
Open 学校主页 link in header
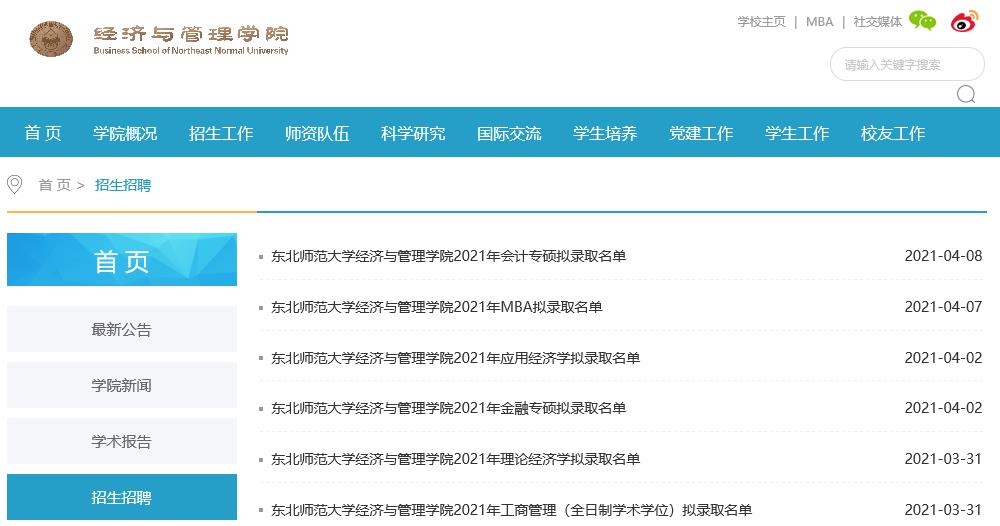click(761, 22)
